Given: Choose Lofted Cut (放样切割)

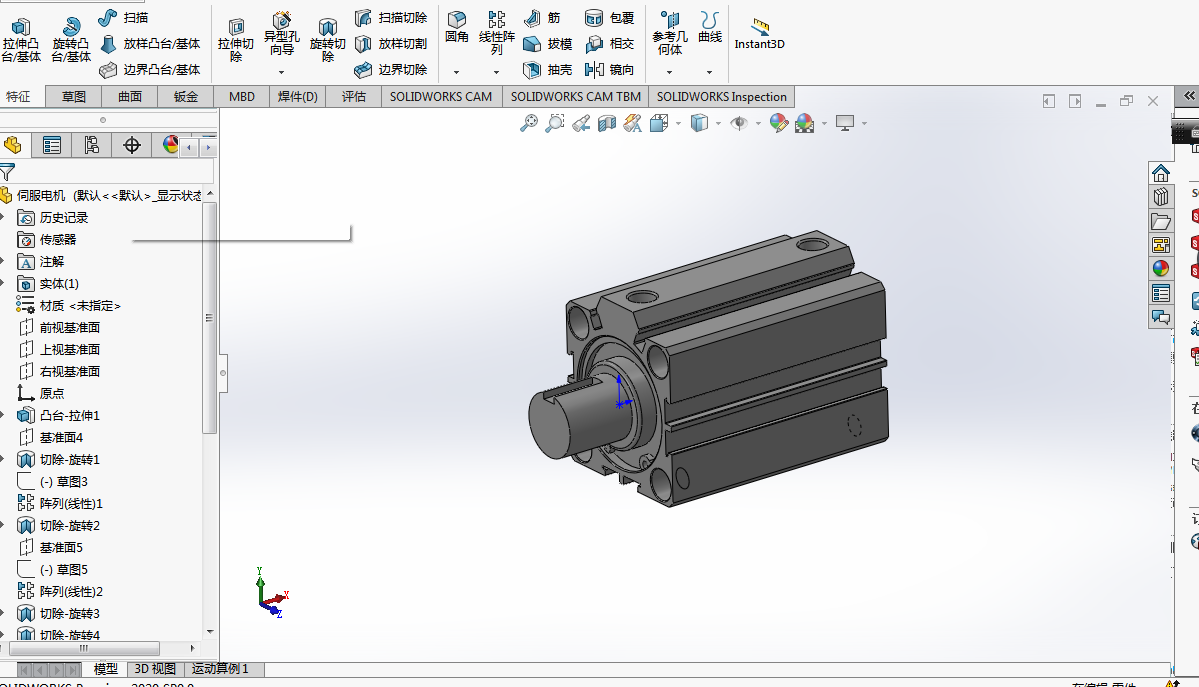Looking at the screenshot, I should [x=391, y=44].
